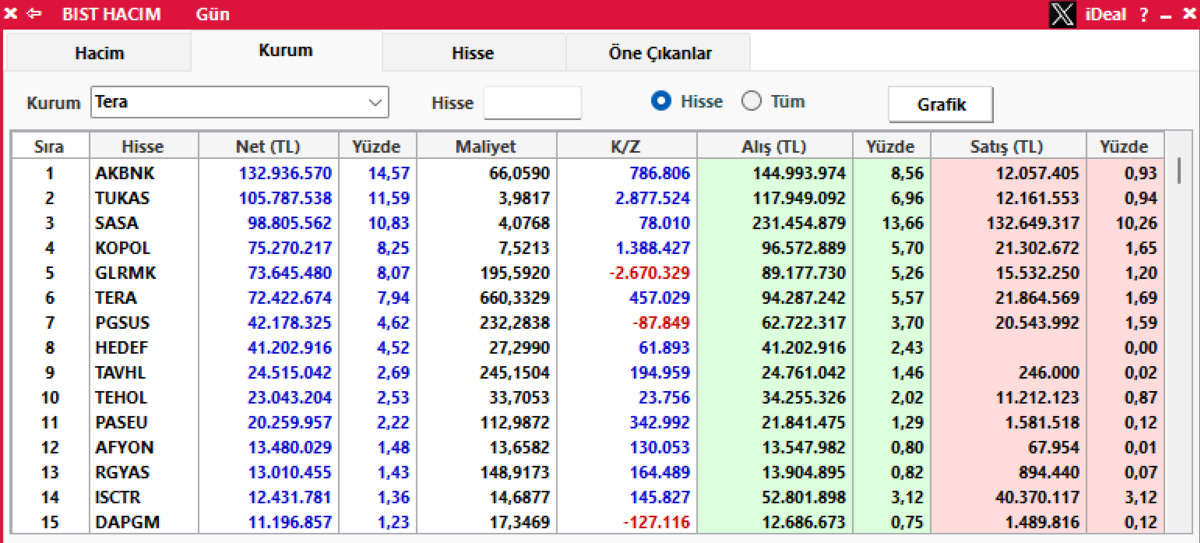Click the Grafik button
This screenshot has width=1200, height=543.
(x=941, y=103)
